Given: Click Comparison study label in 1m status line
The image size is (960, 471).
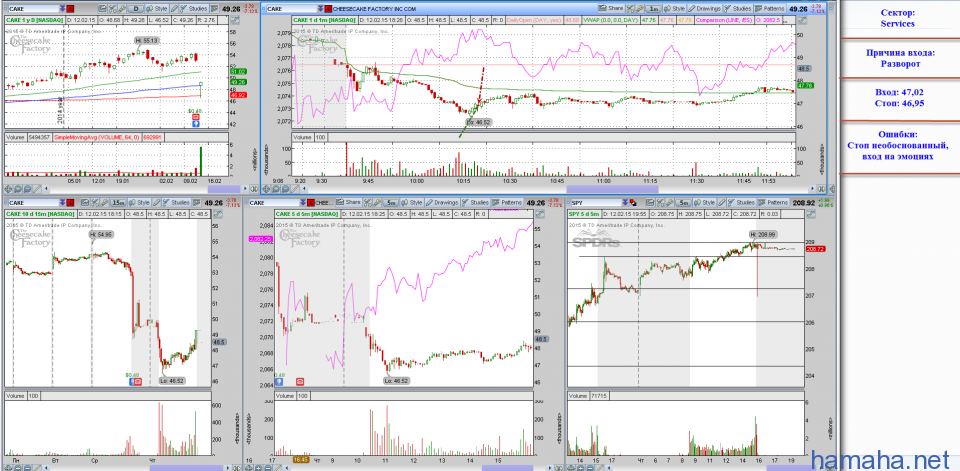Looking at the screenshot, I should click(724, 20).
